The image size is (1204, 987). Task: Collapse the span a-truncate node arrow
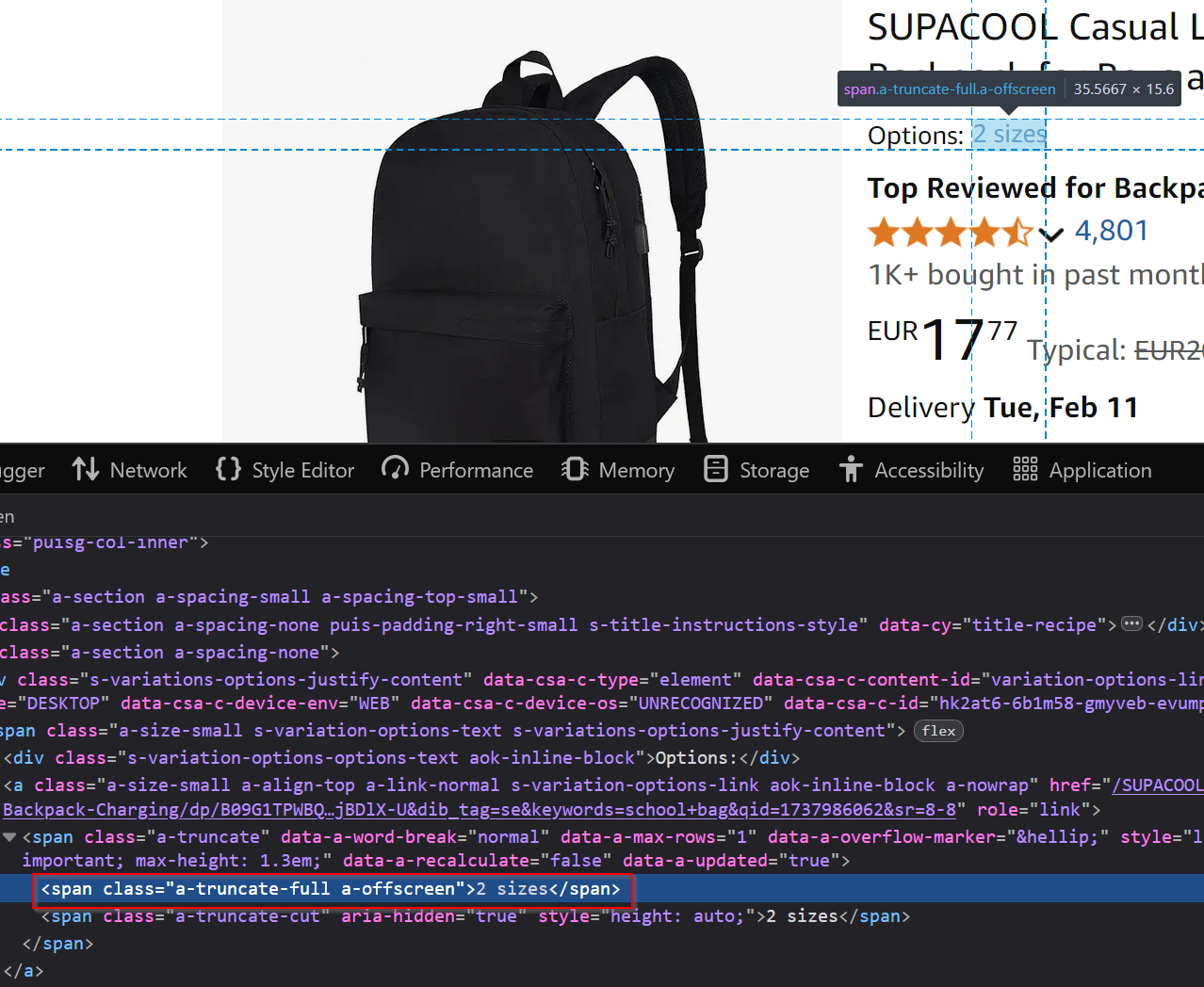click(10, 837)
